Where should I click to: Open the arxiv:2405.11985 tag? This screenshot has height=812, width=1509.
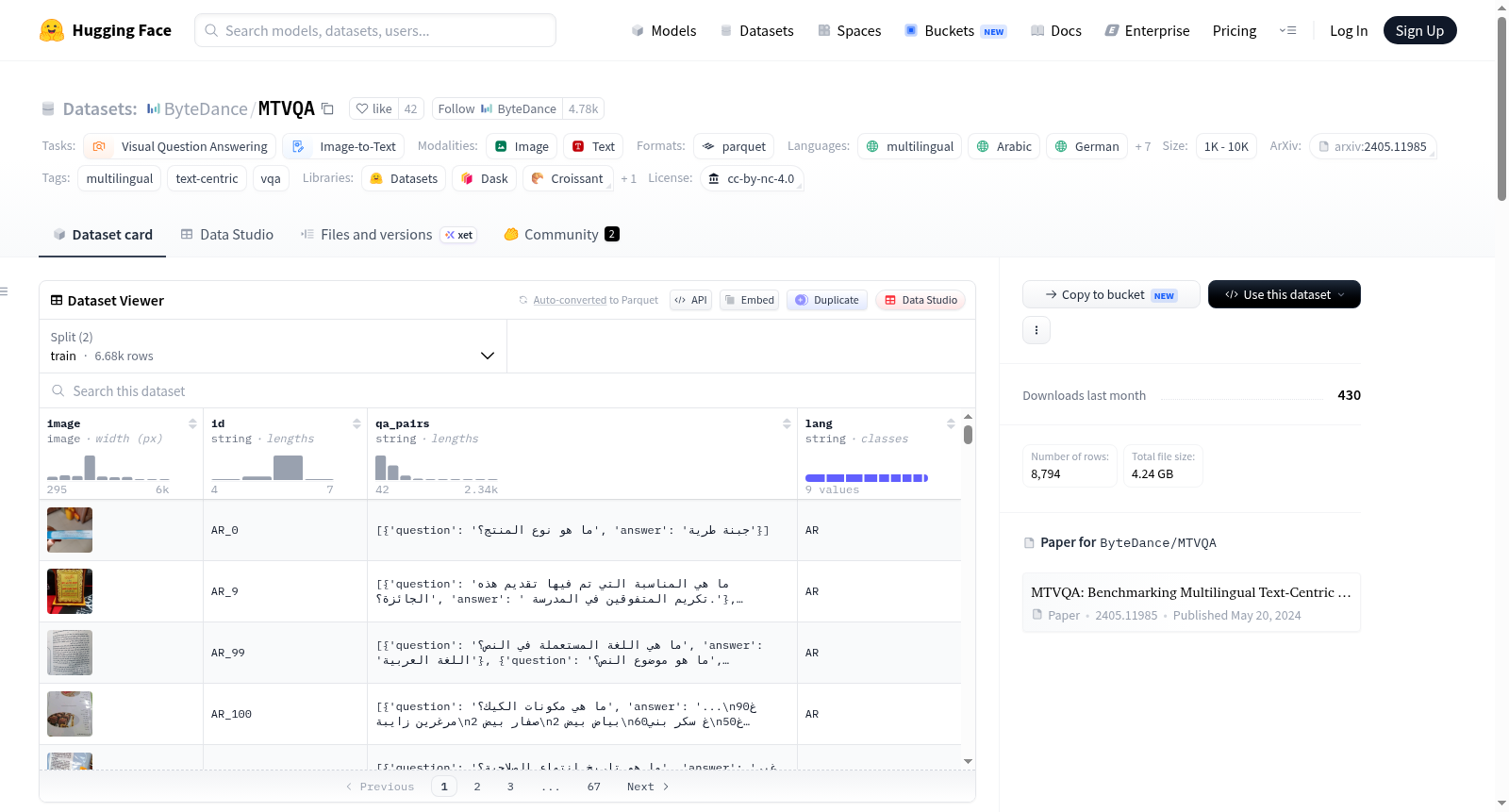(1372, 146)
